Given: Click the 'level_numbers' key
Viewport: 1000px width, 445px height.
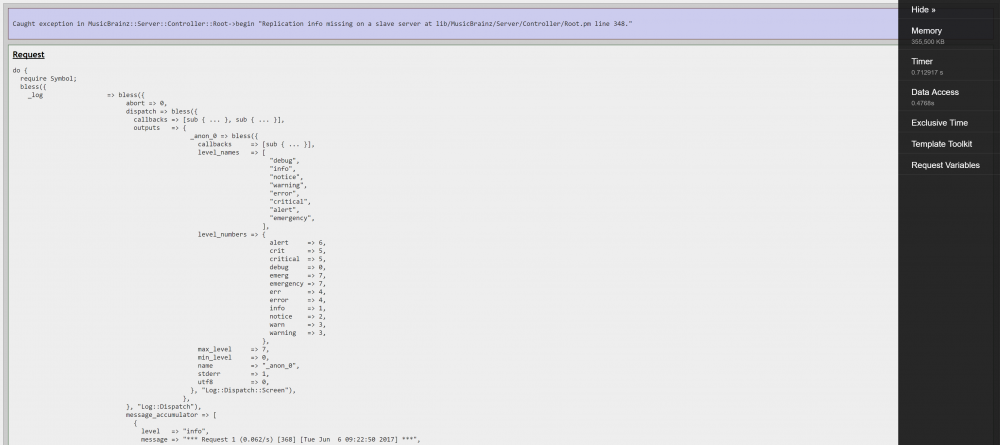Looking at the screenshot, I should (222, 235).
